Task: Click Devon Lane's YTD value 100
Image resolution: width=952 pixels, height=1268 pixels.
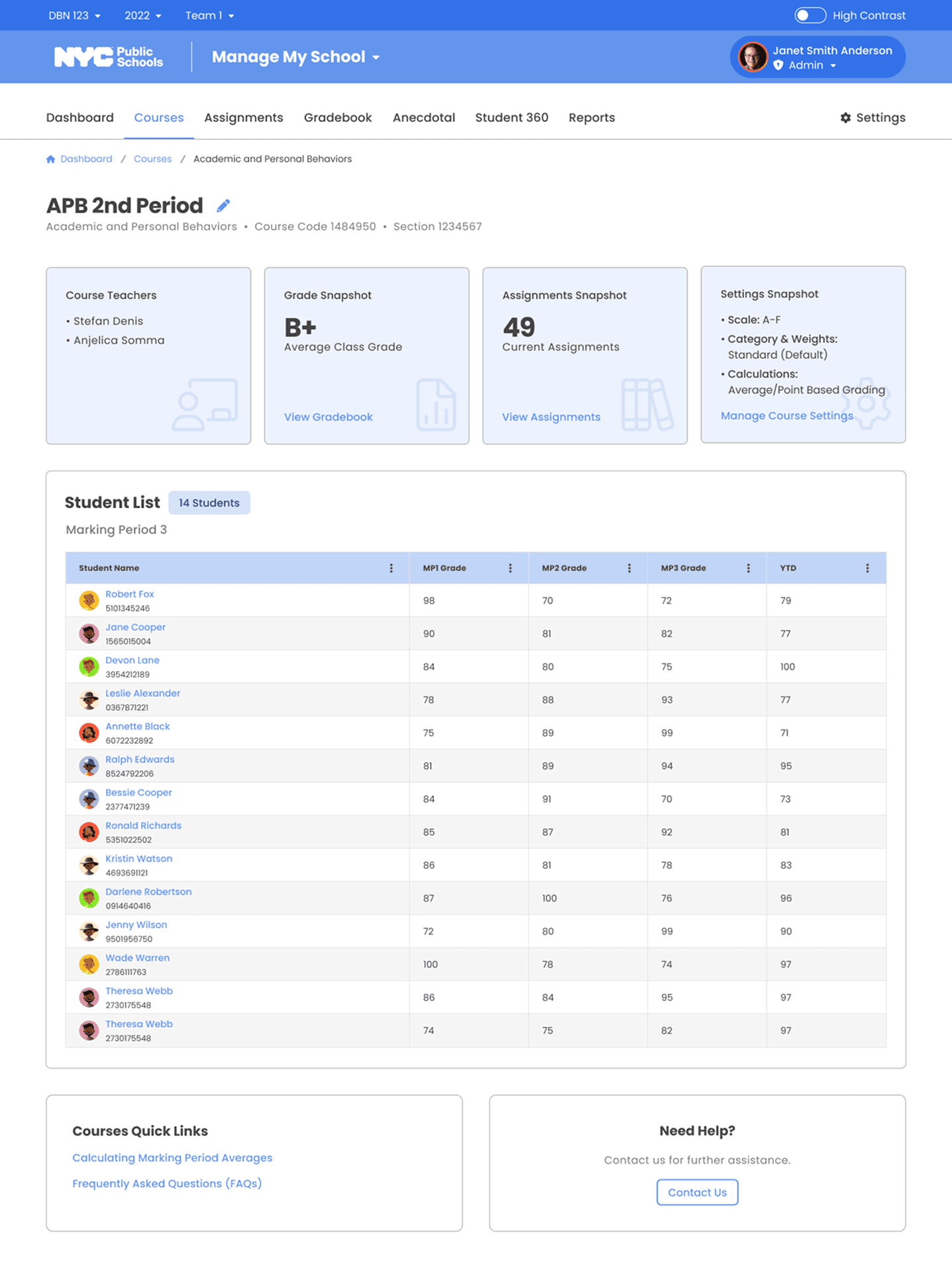Action: (x=788, y=666)
